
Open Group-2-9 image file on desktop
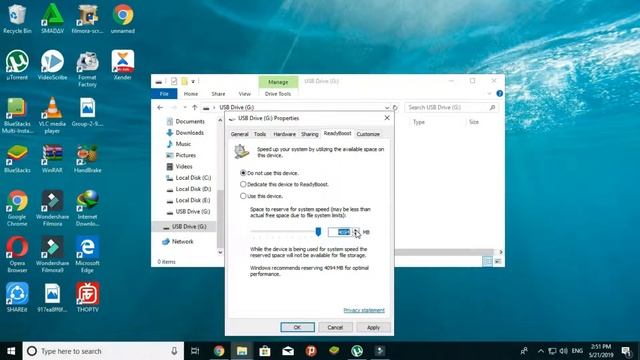coord(87,112)
